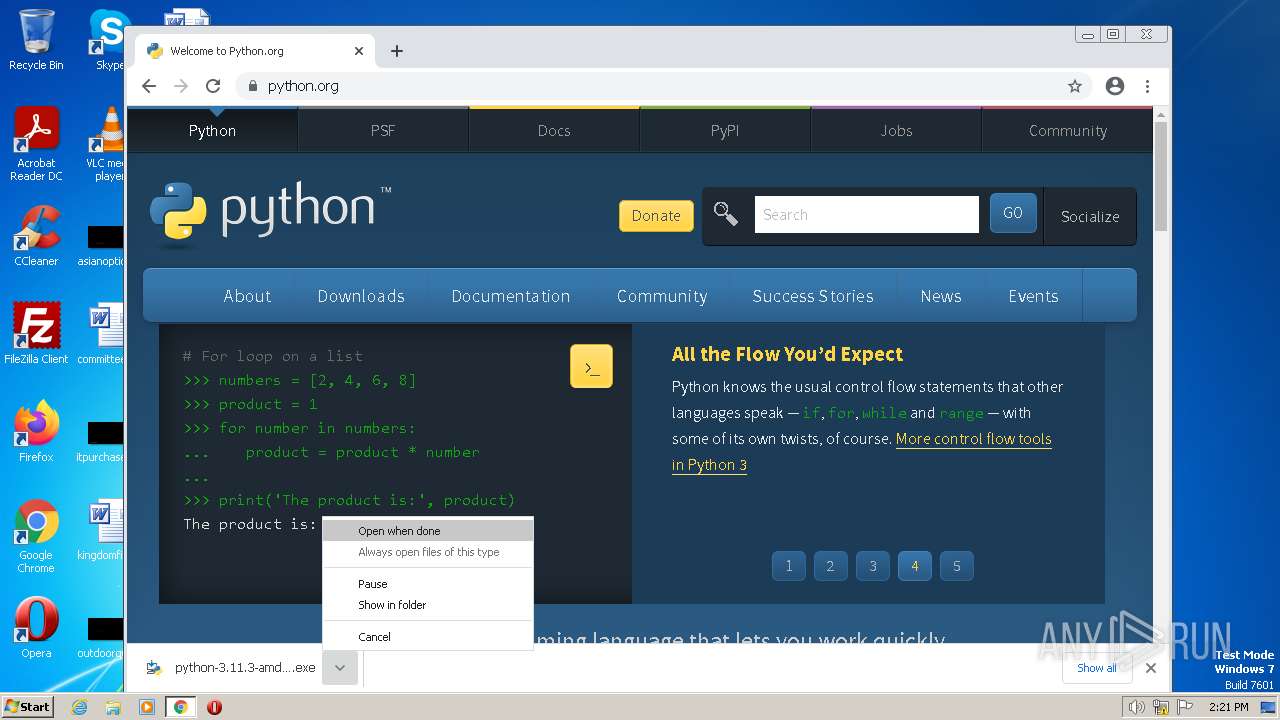This screenshot has height=720, width=1280.
Task: Close the downloads bar
Action: click(1151, 668)
